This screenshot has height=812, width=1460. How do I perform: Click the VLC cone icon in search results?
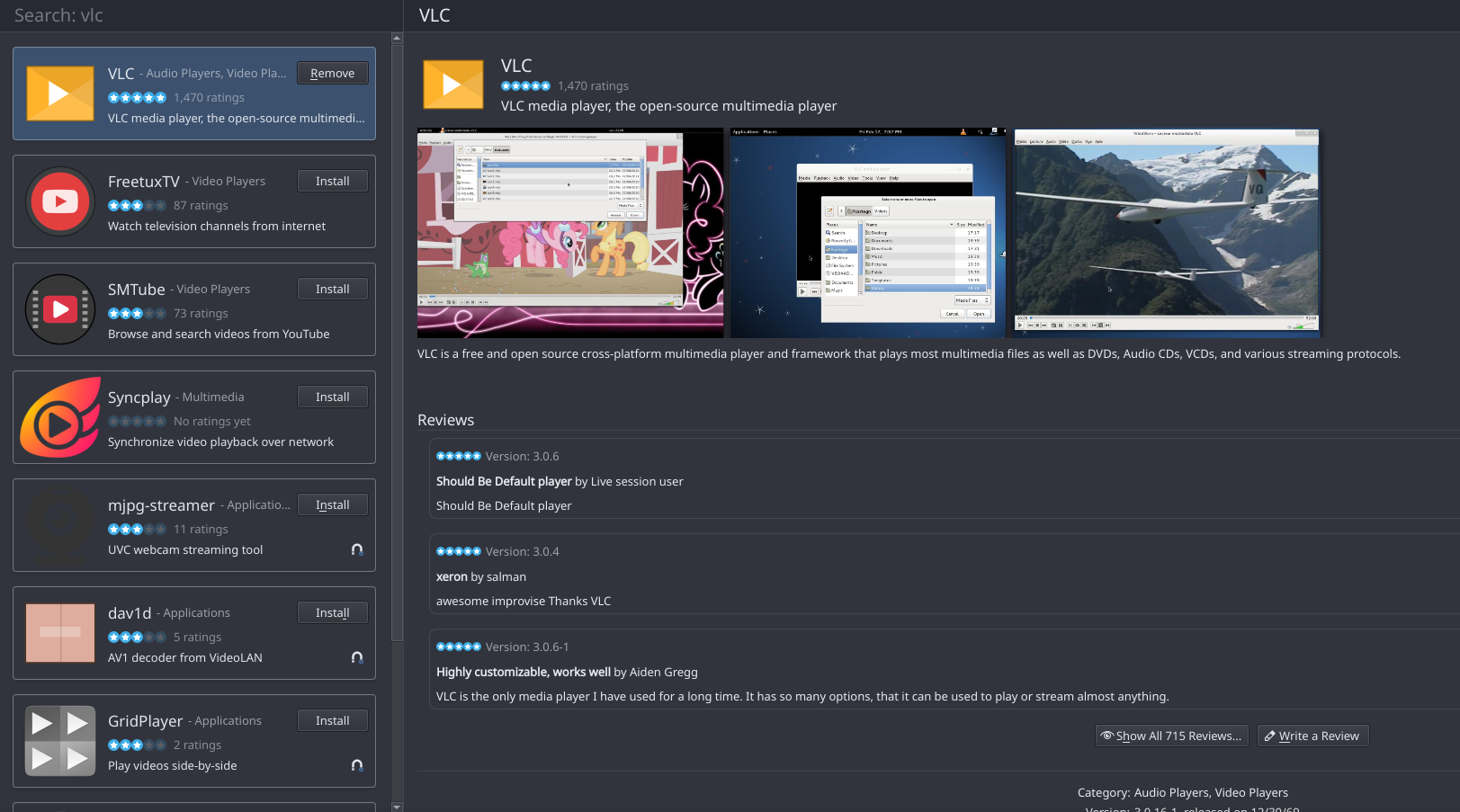coord(60,94)
